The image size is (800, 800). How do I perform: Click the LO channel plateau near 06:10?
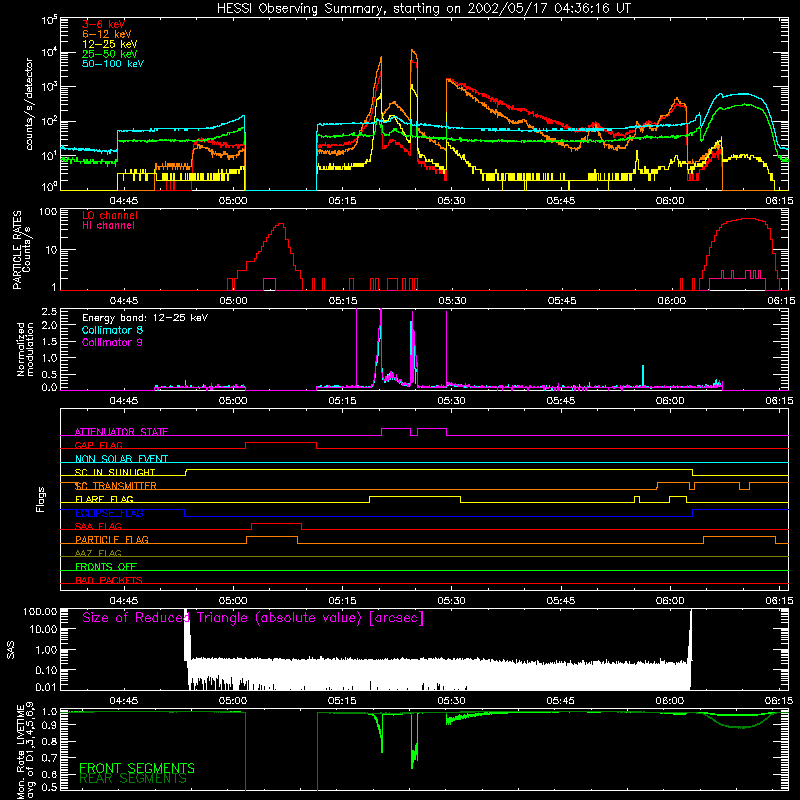pyautogui.click(x=746, y=219)
